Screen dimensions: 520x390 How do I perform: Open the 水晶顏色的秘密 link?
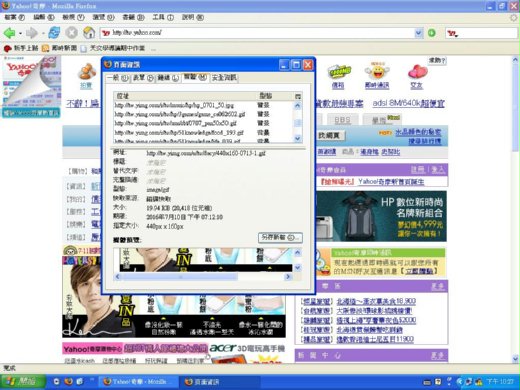(418, 132)
